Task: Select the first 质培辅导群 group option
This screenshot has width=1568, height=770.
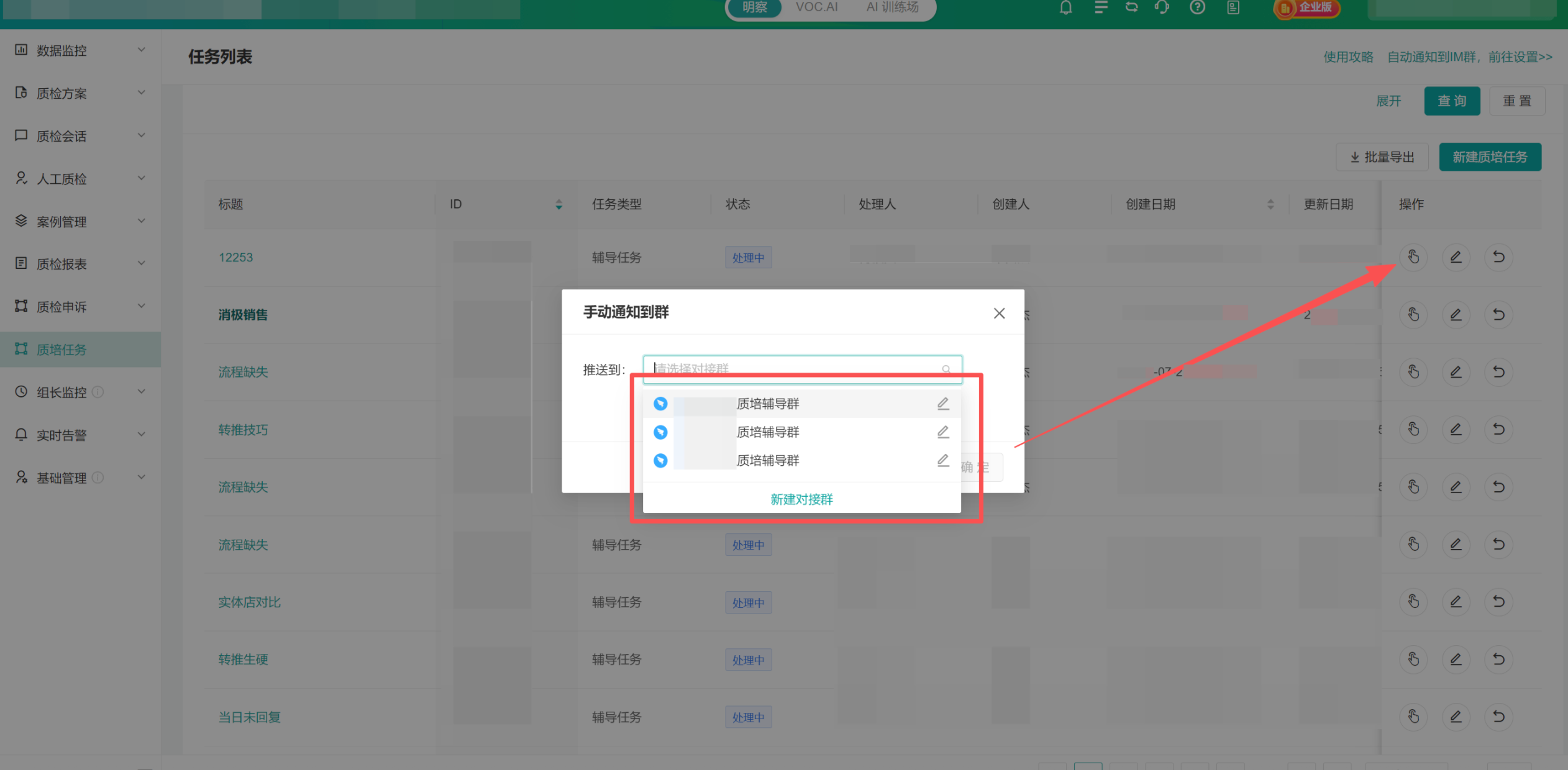Action: 767,404
